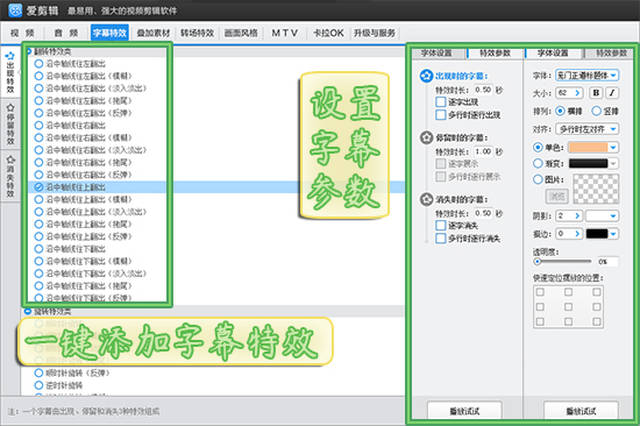Select 单色 single color fill option

coord(538,147)
